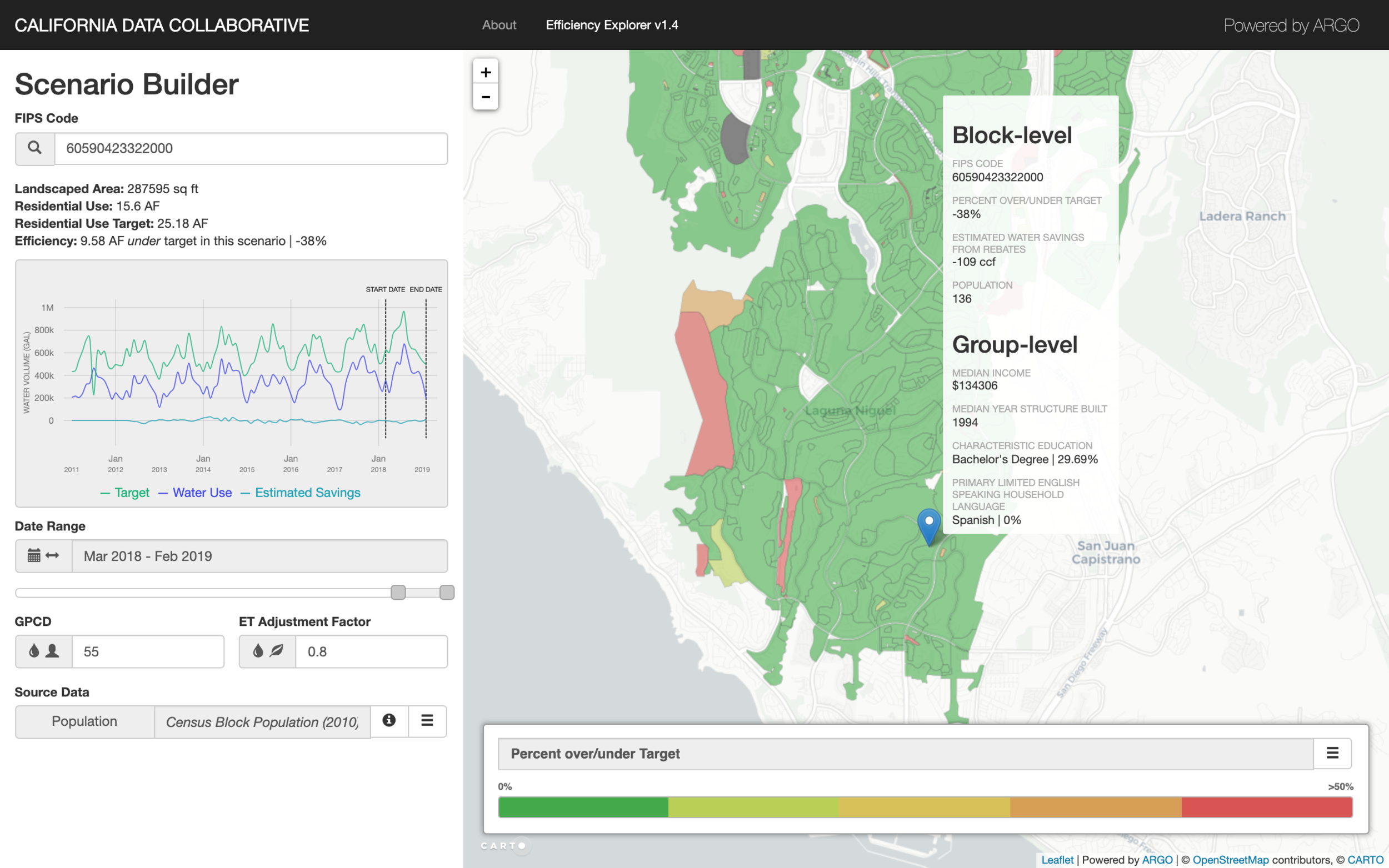Open the OpenStreetMap attribution link
Screen dimensions: 1389x868
[1230, 859]
